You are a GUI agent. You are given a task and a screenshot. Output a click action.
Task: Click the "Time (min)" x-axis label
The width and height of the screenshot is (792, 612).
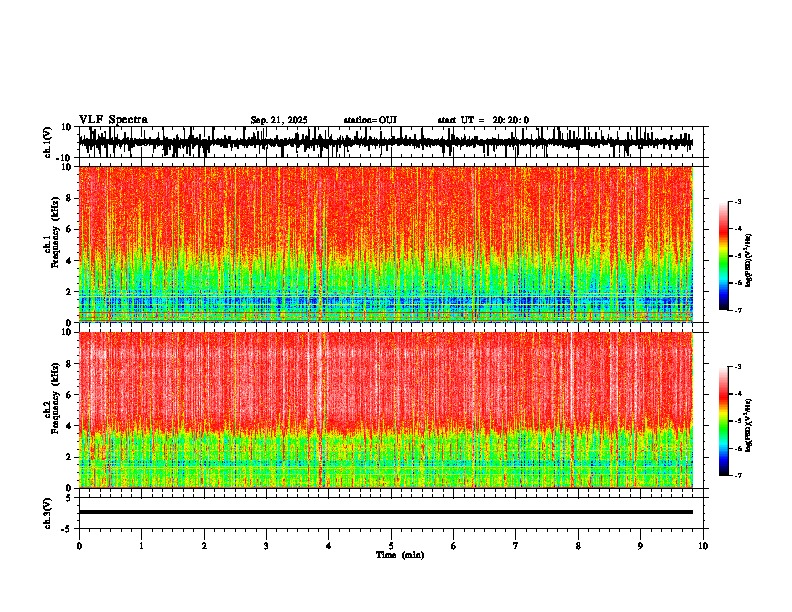400,555
